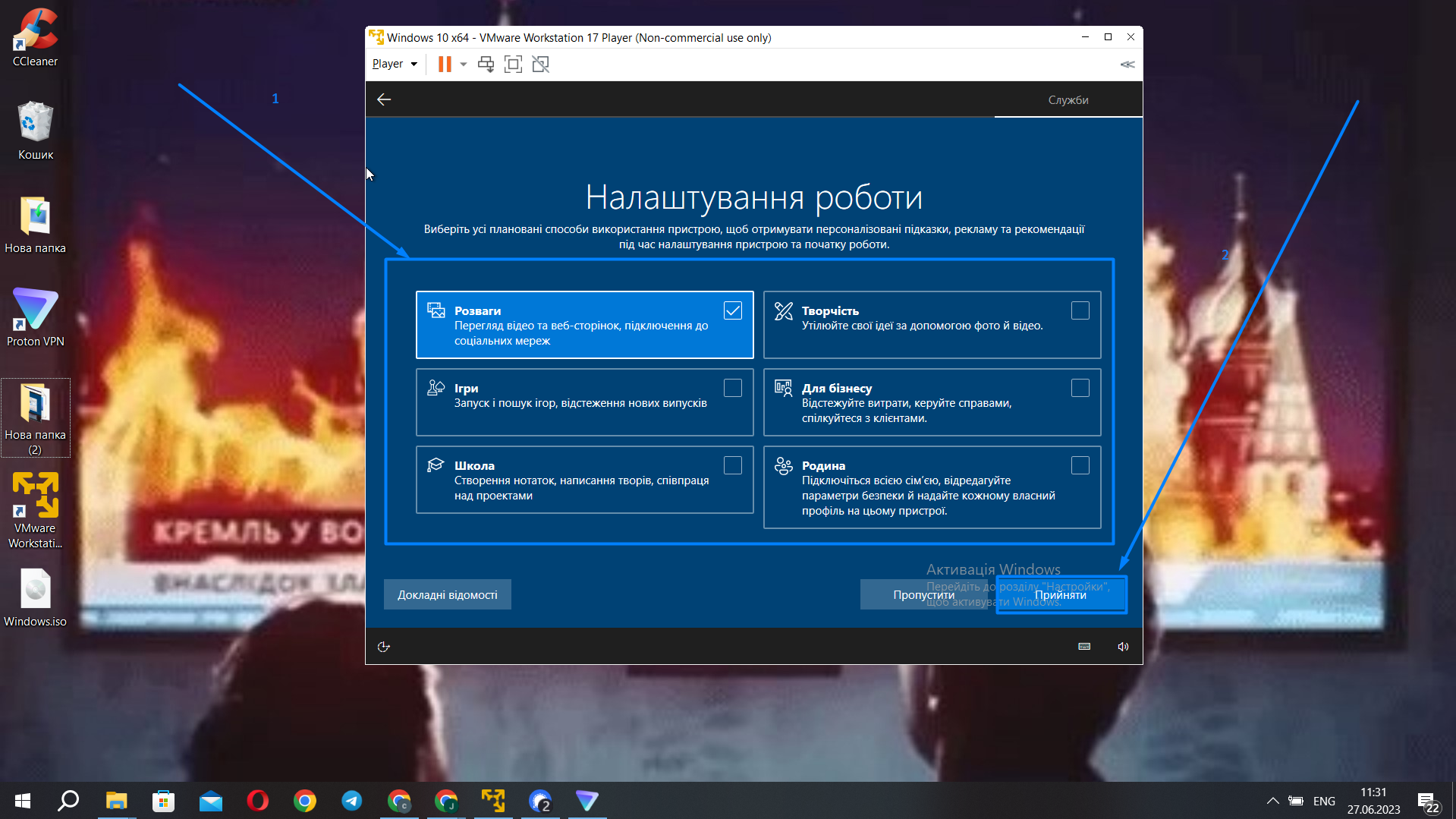
Task: Click the Школа graduation cap icon
Action: [436, 465]
